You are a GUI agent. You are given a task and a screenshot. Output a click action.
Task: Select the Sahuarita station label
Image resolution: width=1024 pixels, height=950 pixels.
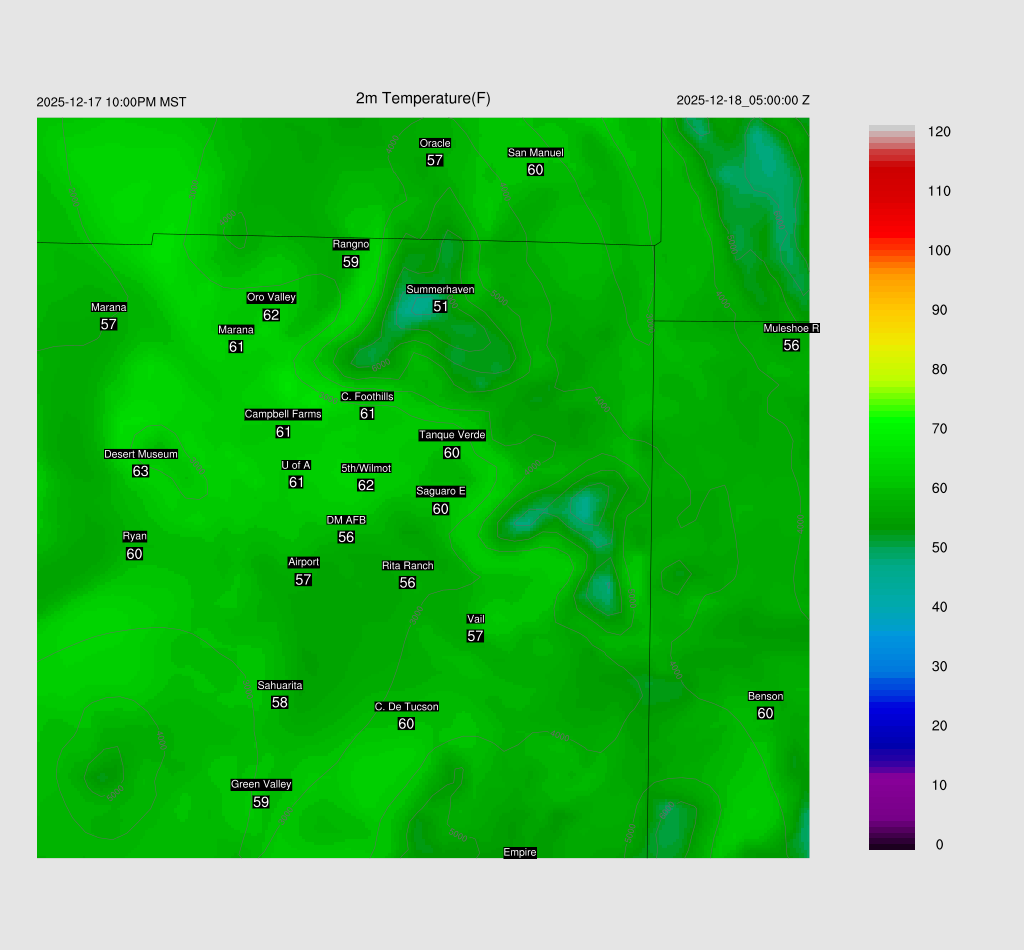tap(280, 686)
